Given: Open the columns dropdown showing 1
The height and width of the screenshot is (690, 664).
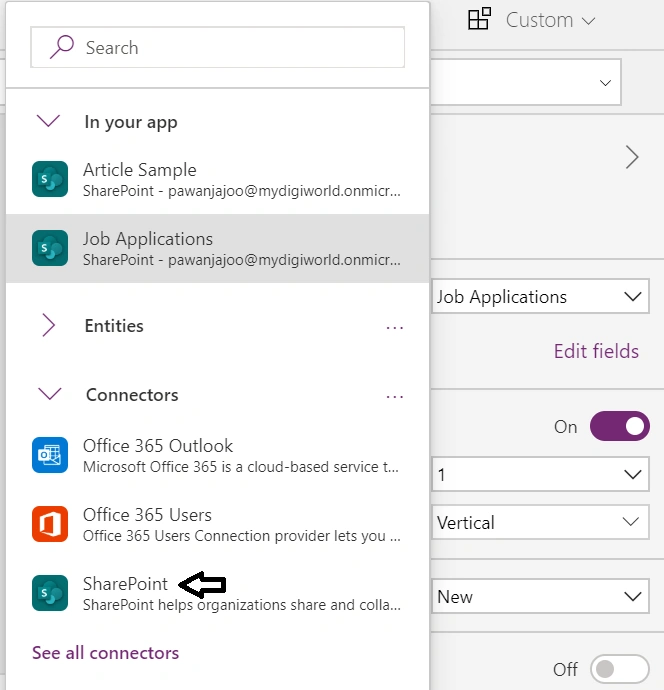Looking at the screenshot, I should (540, 474).
